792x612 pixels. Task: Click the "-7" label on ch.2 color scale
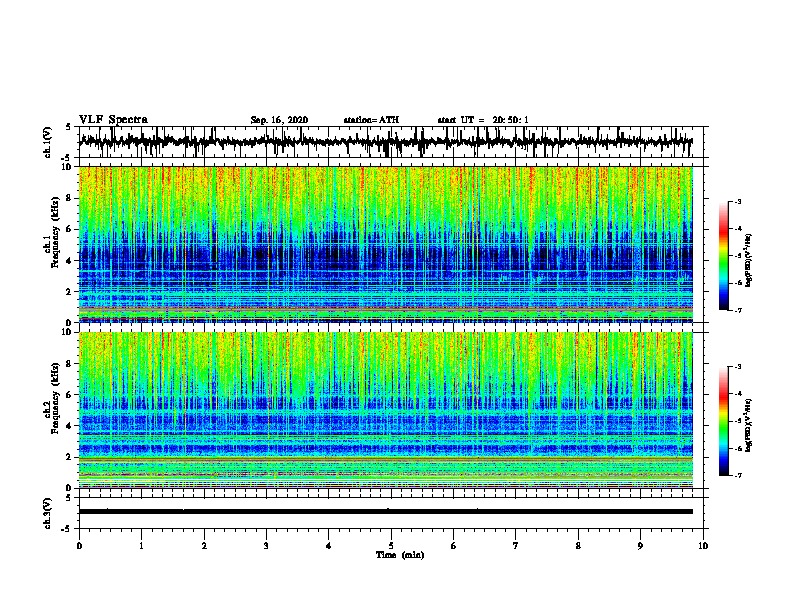tap(738, 475)
